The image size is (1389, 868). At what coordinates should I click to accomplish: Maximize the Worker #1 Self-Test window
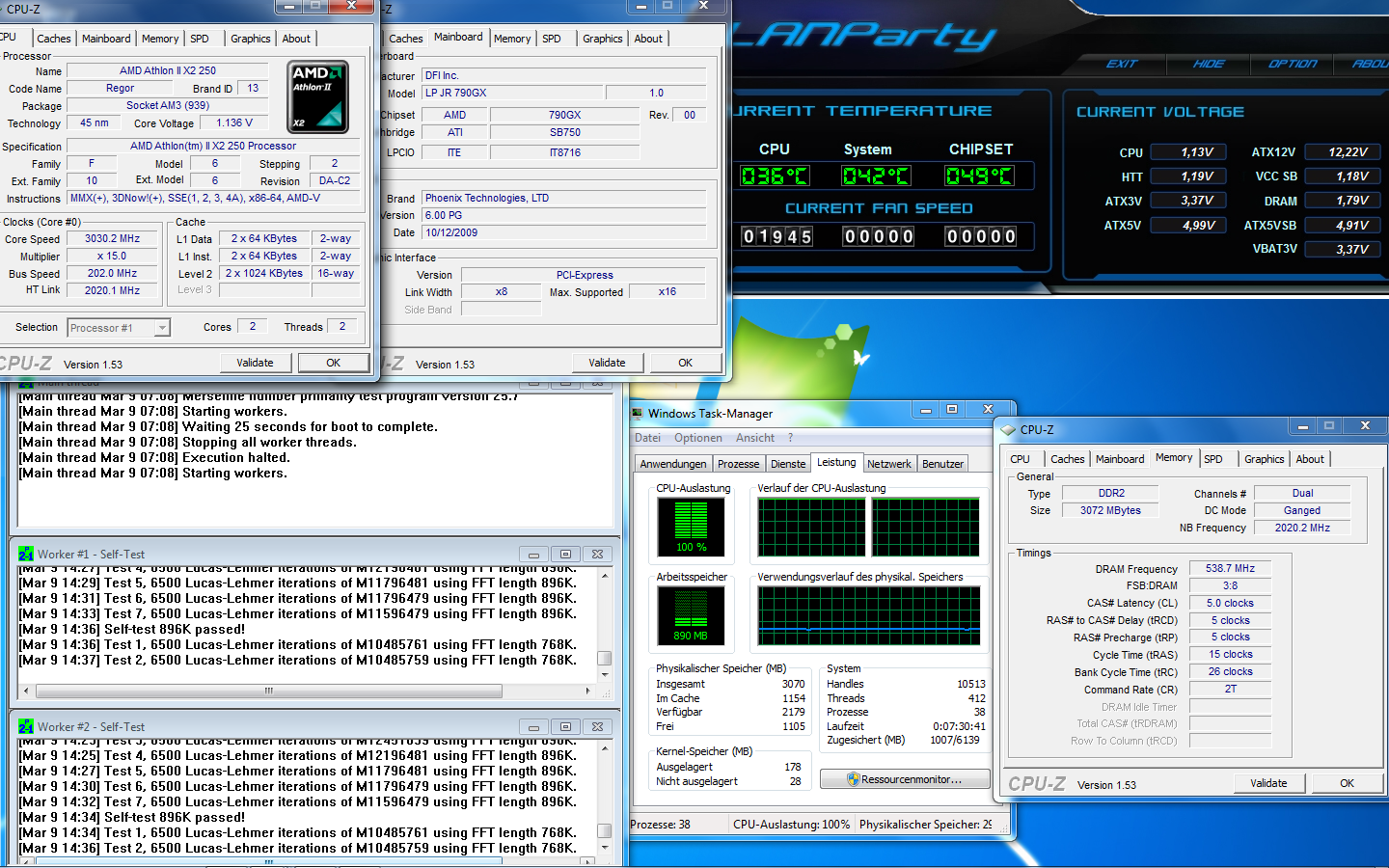click(565, 554)
